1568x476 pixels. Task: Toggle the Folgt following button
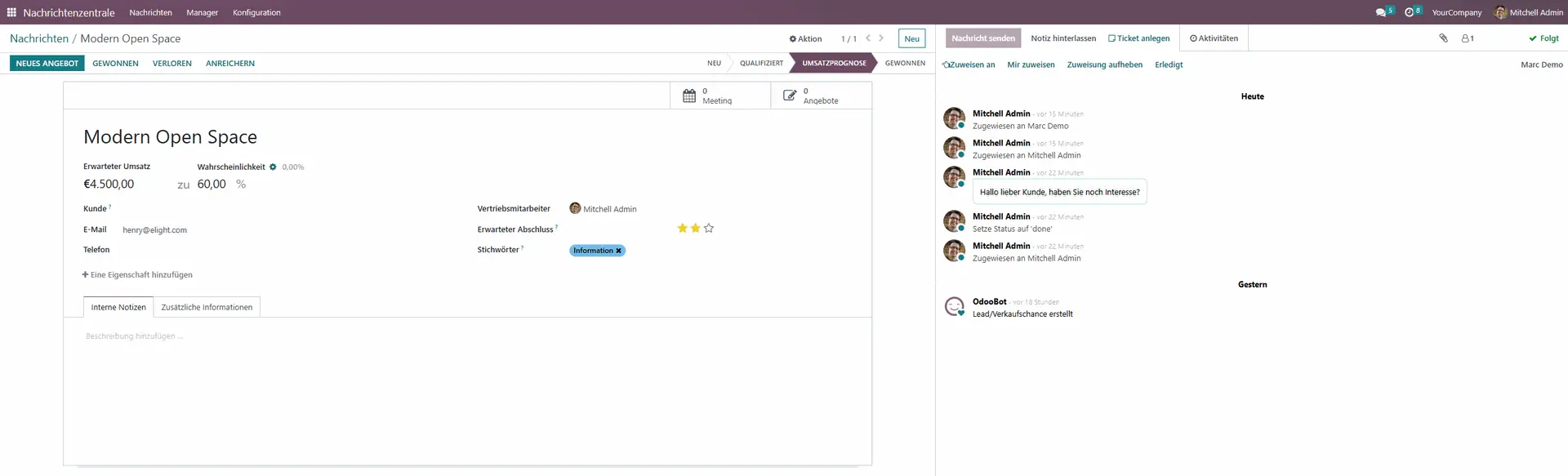coord(1543,38)
